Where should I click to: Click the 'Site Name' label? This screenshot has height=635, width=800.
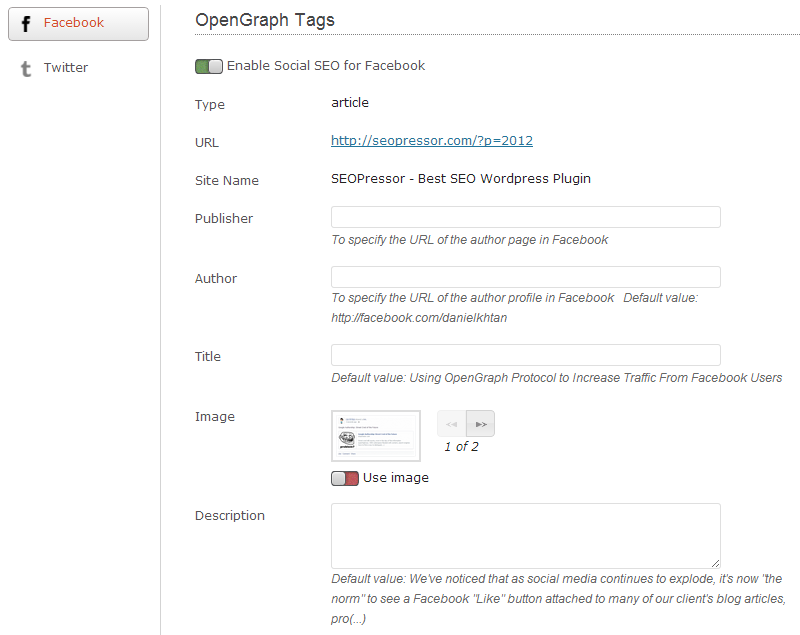tap(227, 181)
